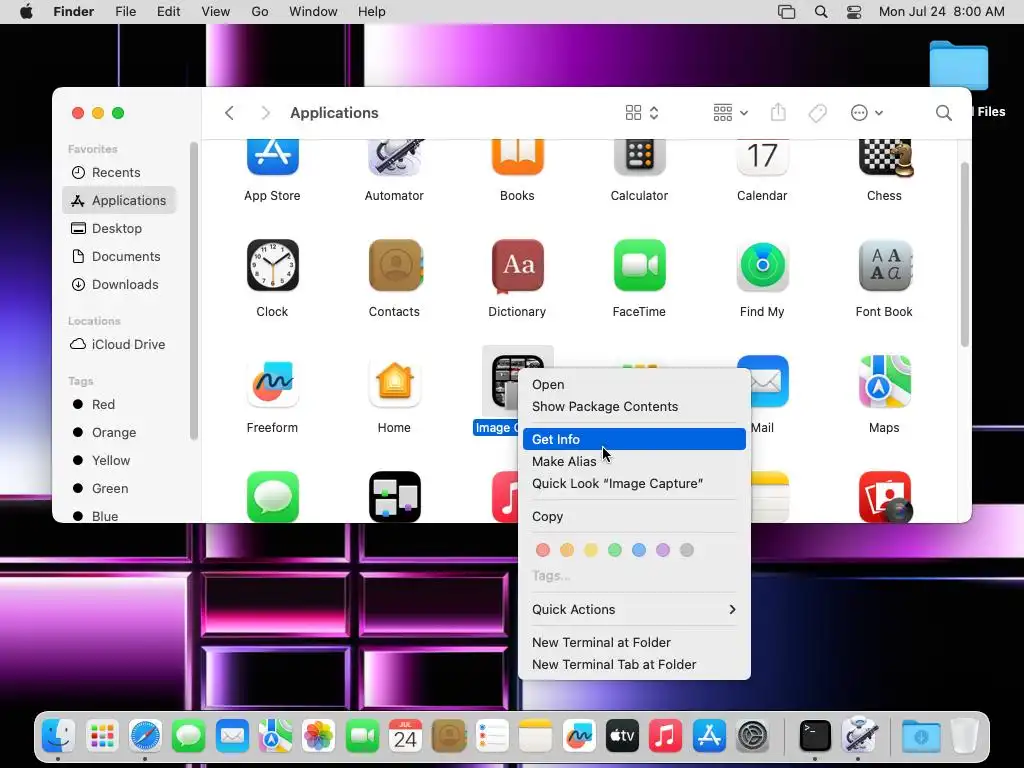Screen dimensions: 1024x768
Task: Open the Group By dropdown
Action: point(730,113)
